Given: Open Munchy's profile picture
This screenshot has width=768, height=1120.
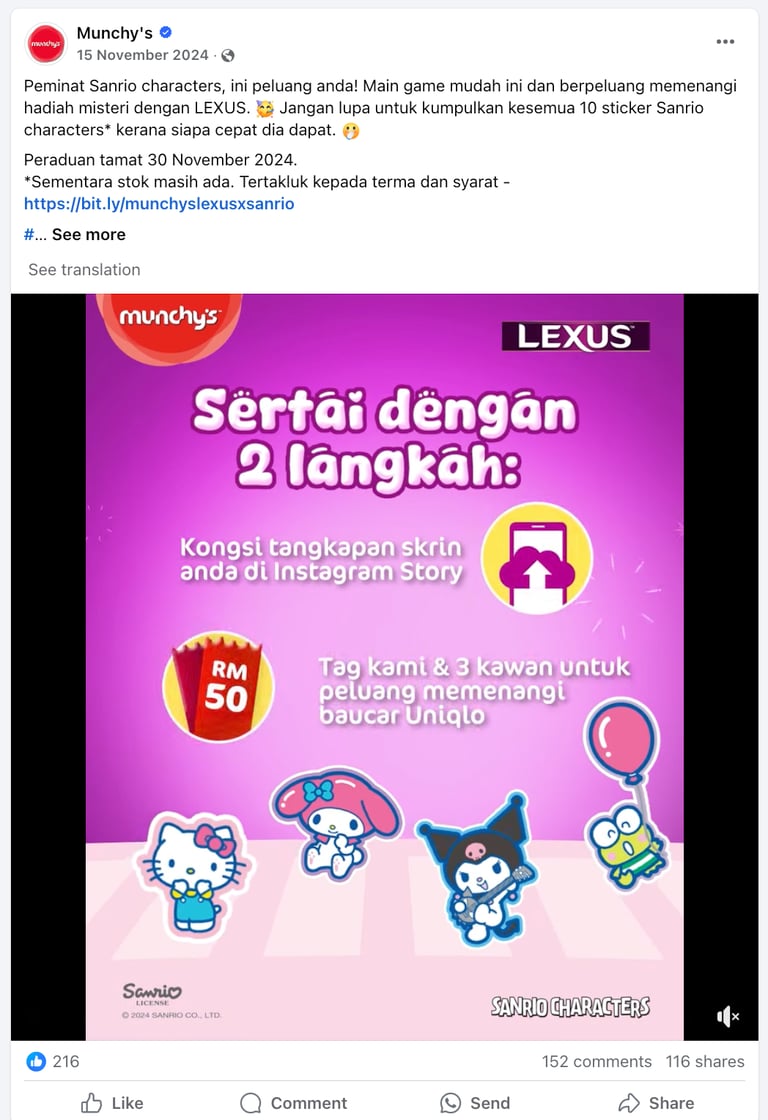Looking at the screenshot, I should click(x=46, y=44).
